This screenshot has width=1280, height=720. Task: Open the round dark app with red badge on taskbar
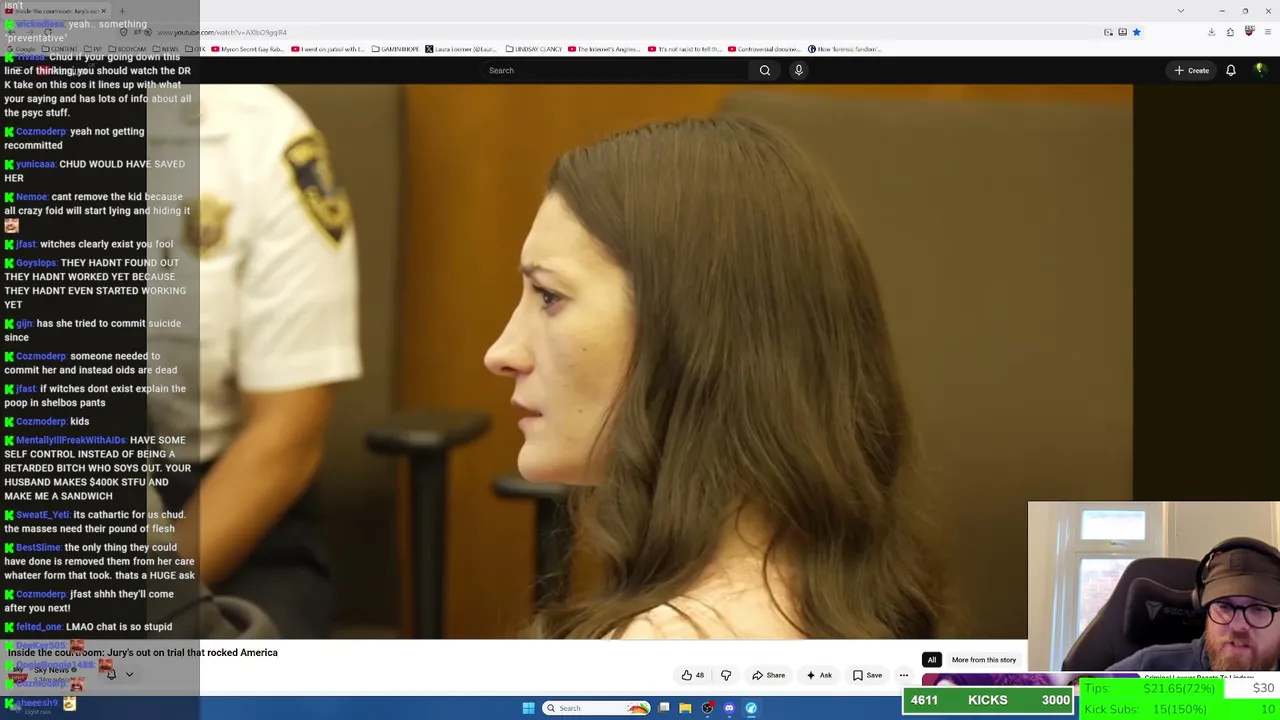point(707,708)
